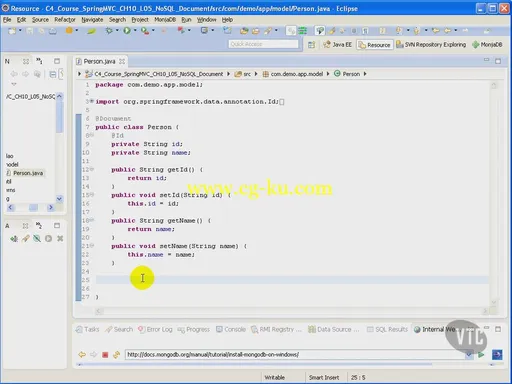Click the red-slashed server icon in lower-left panel

(x=37, y=238)
